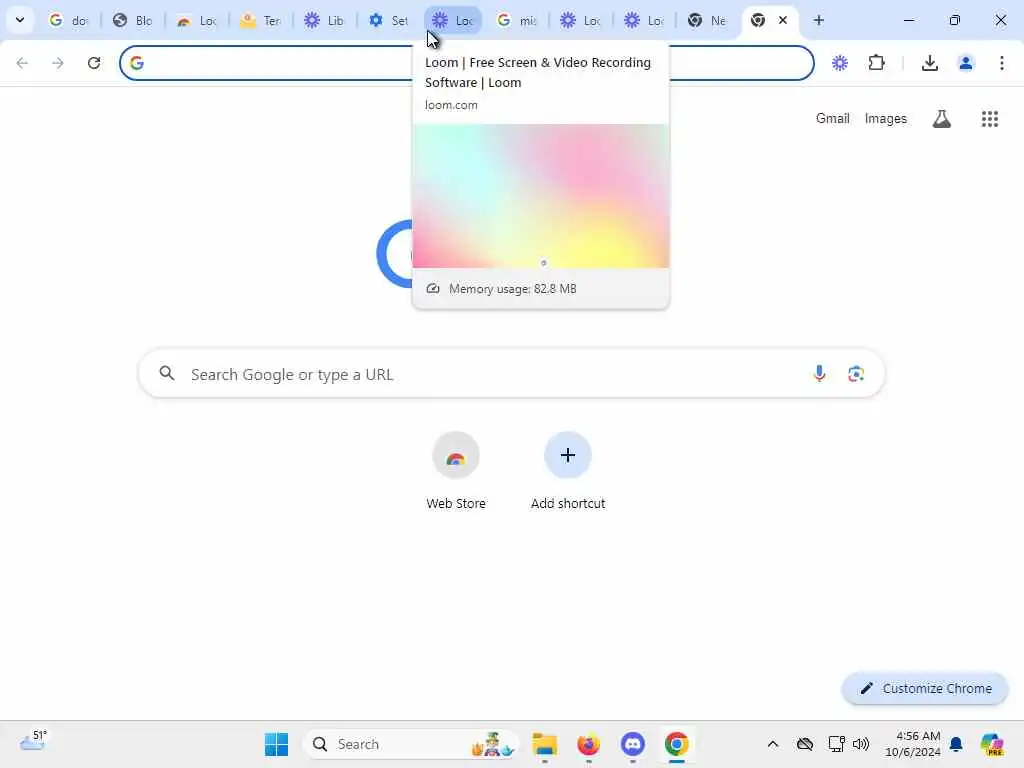Search by image with Google Lens
The width and height of the screenshot is (1024, 768).
point(856,374)
